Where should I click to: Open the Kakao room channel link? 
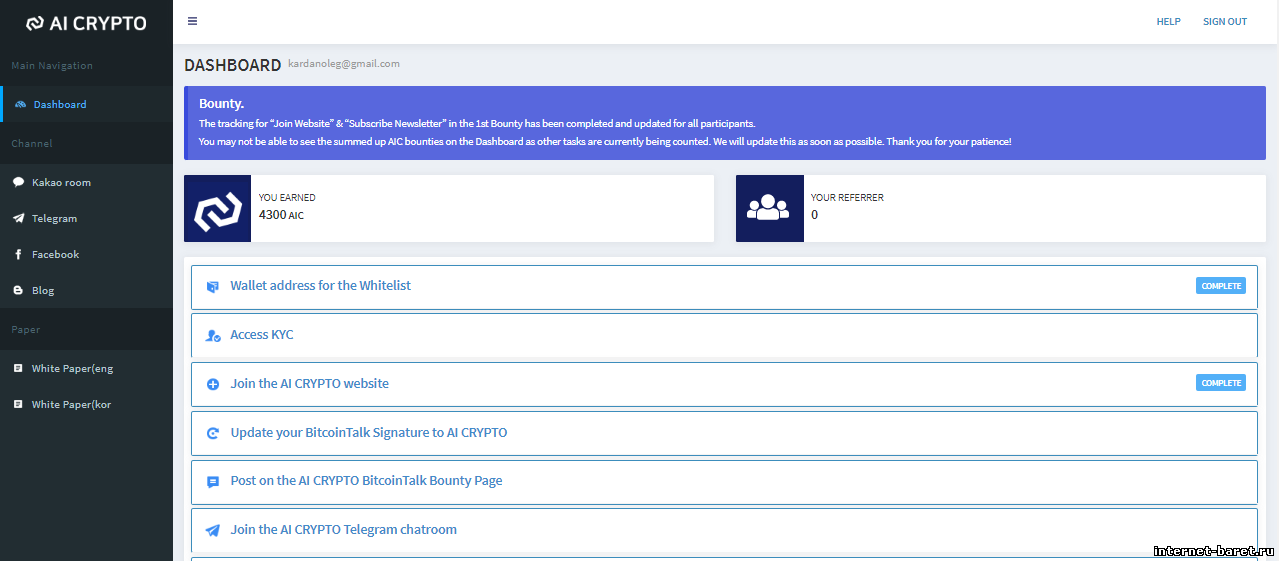pos(86,182)
